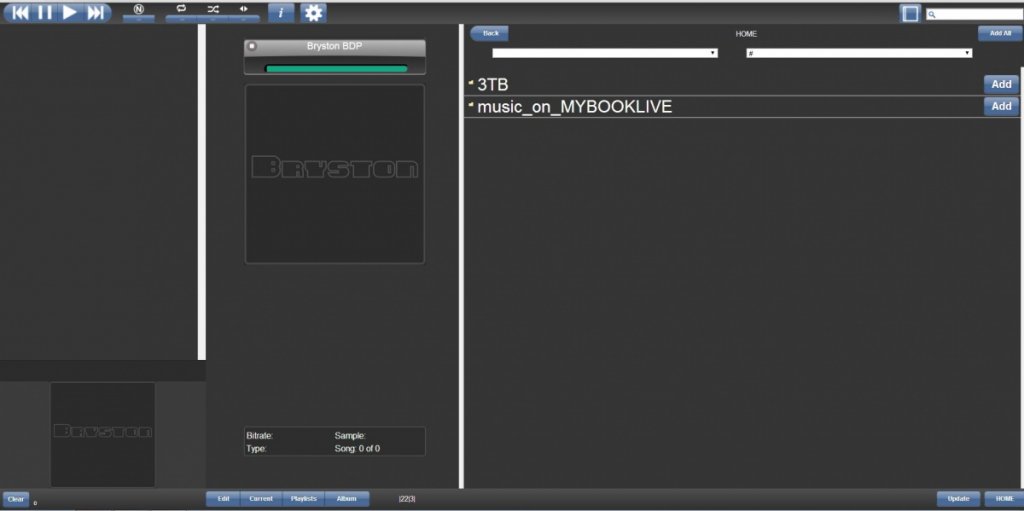Switch to the Edit tab
This screenshot has width=1024, height=511.
point(223,499)
